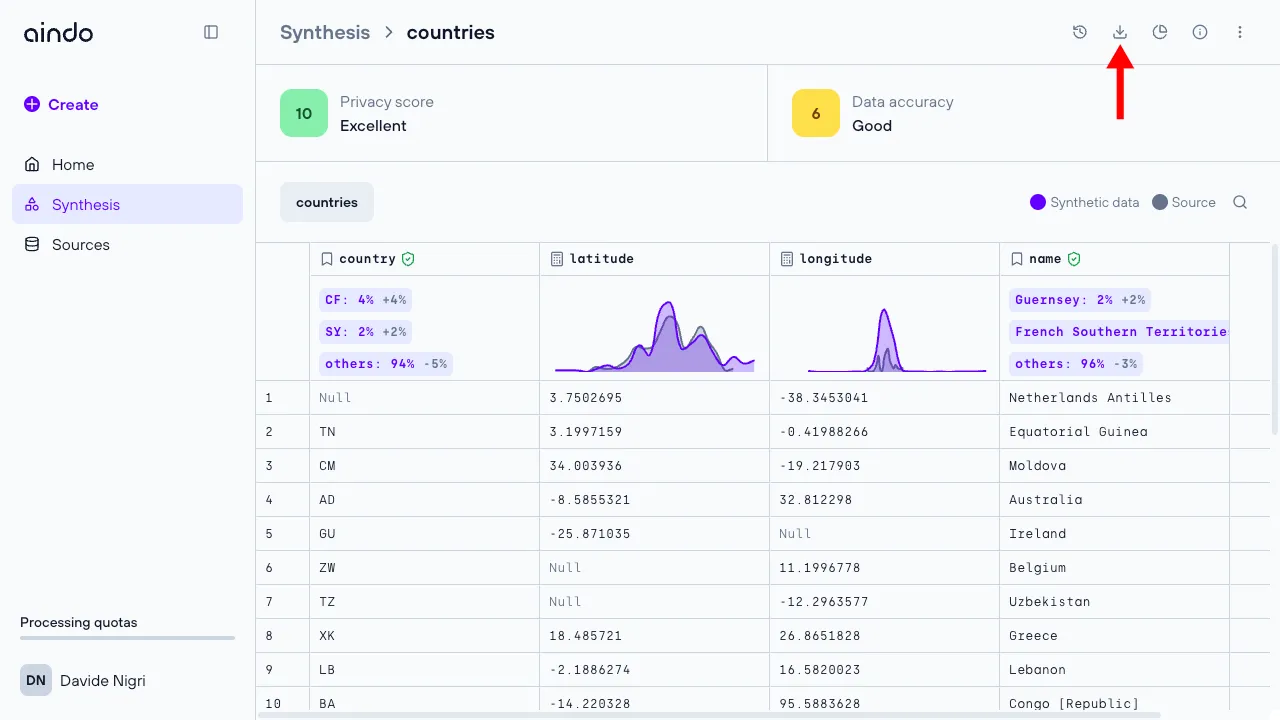Click the Home house icon

32,164
